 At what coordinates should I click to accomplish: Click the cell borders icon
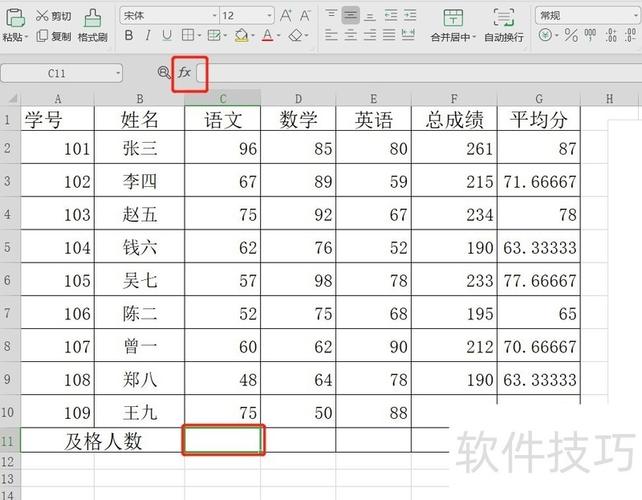pyautogui.click(x=188, y=36)
